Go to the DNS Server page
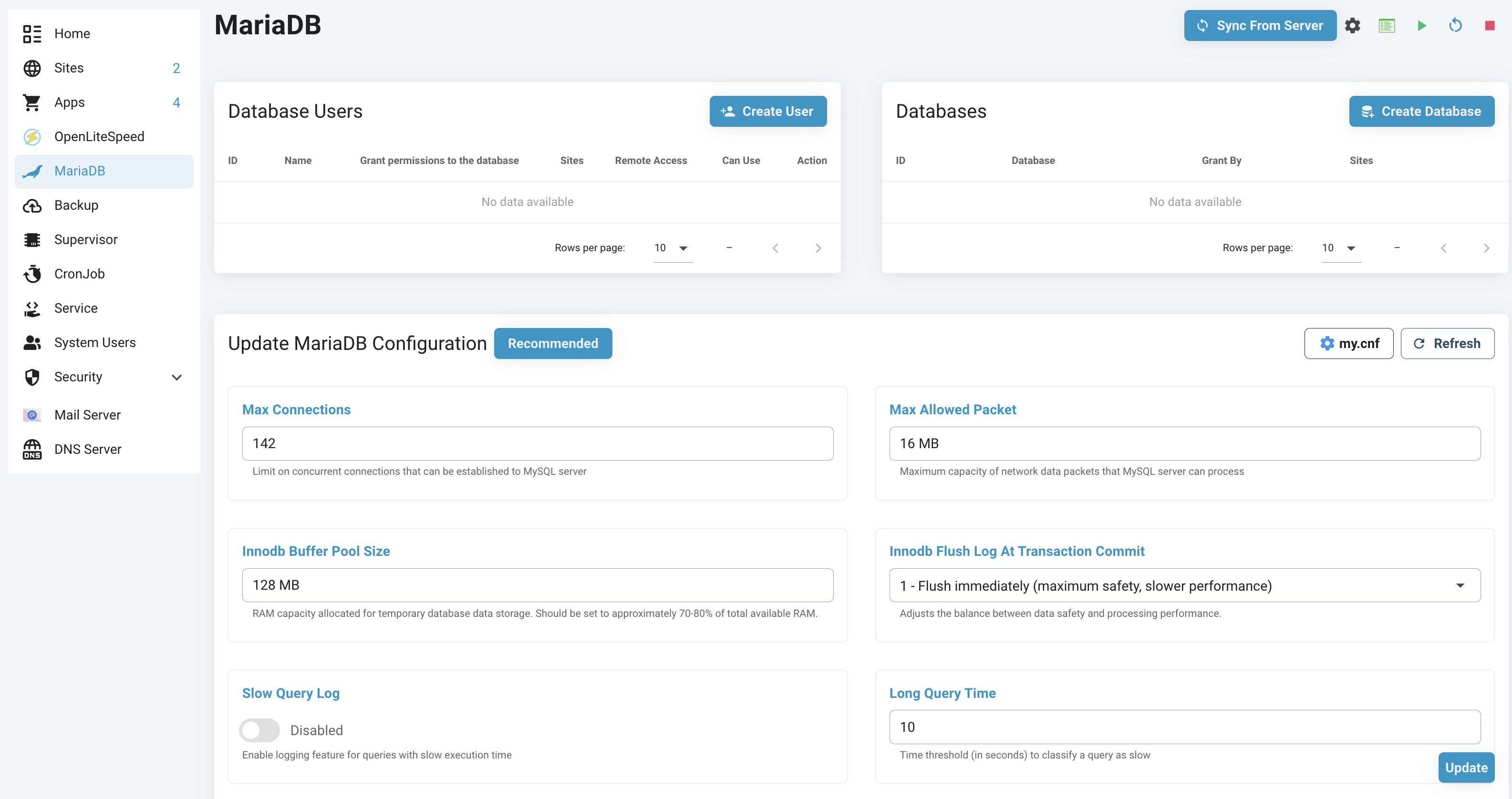This screenshot has height=799, width=1512. coord(87,450)
